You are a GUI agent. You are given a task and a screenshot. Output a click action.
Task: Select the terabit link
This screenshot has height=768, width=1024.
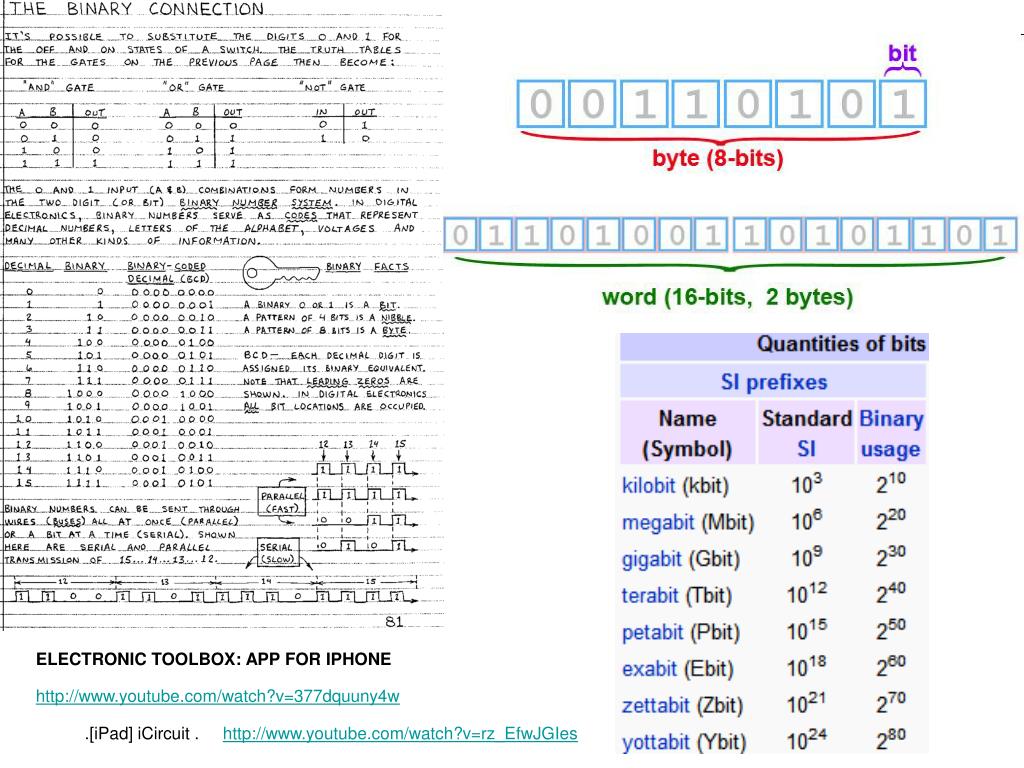650,595
